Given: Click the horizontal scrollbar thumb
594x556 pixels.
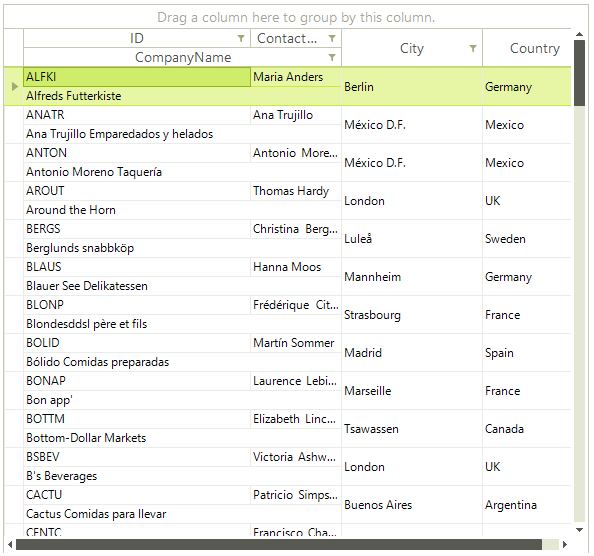Looking at the screenshot, I should (279, 545).
